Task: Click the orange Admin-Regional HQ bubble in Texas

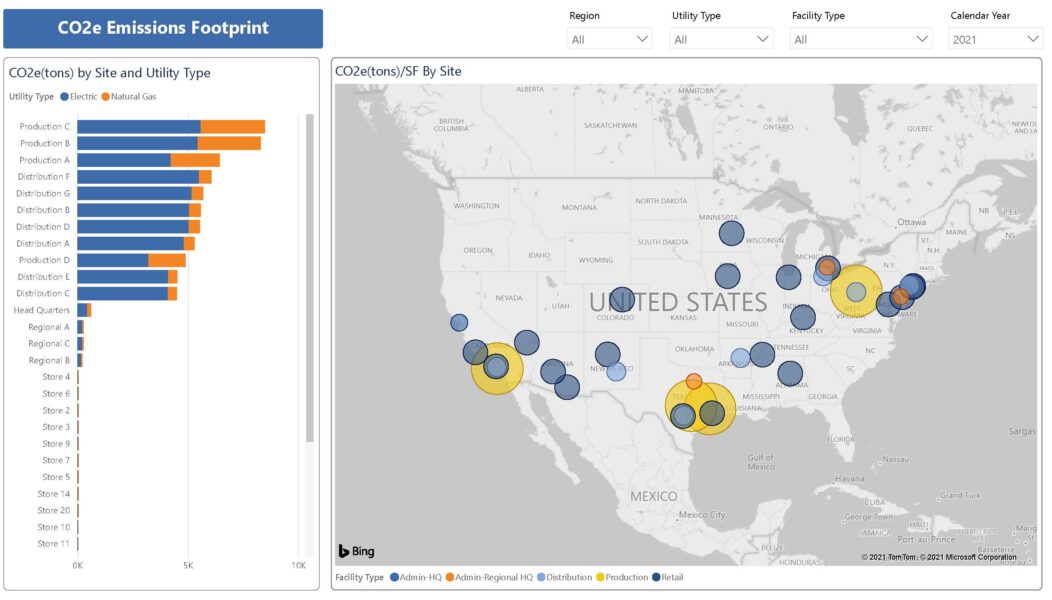Action: (x=694, y=383)
